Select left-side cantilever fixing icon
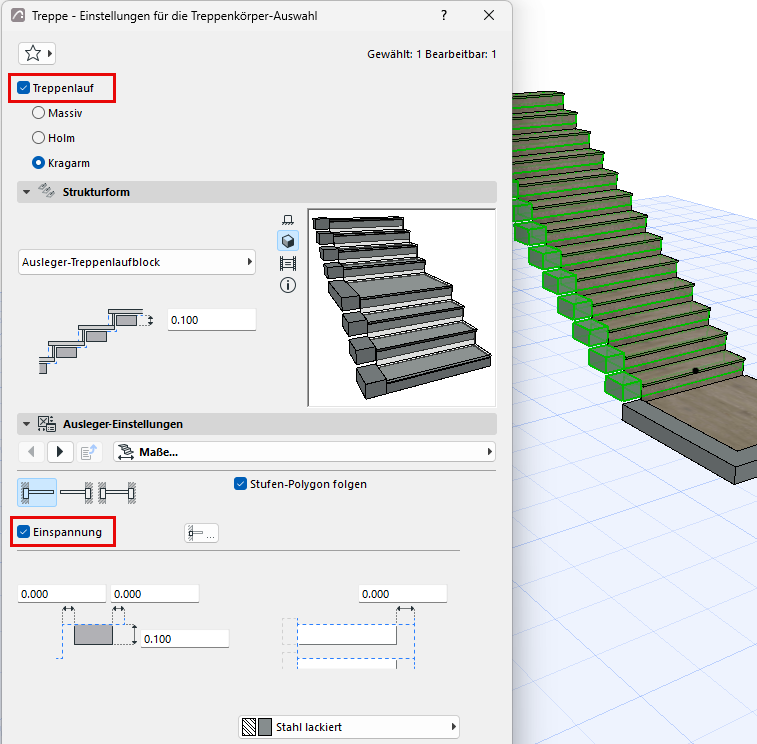 pyautogui.click(x=37, y=492)
